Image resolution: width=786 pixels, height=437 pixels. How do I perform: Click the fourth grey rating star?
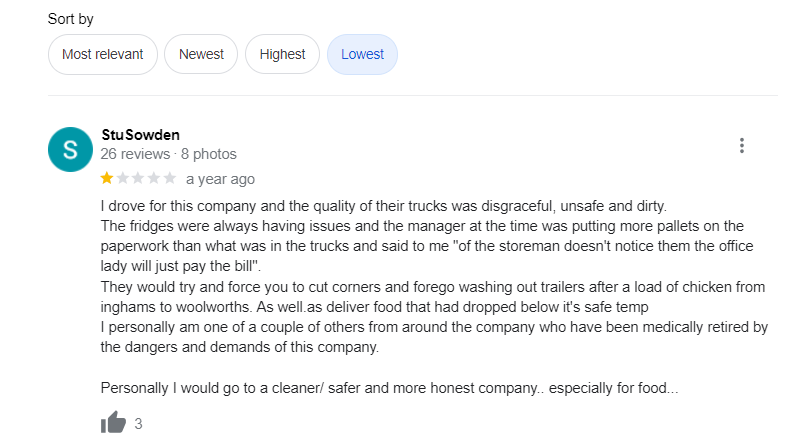[154, 179]
